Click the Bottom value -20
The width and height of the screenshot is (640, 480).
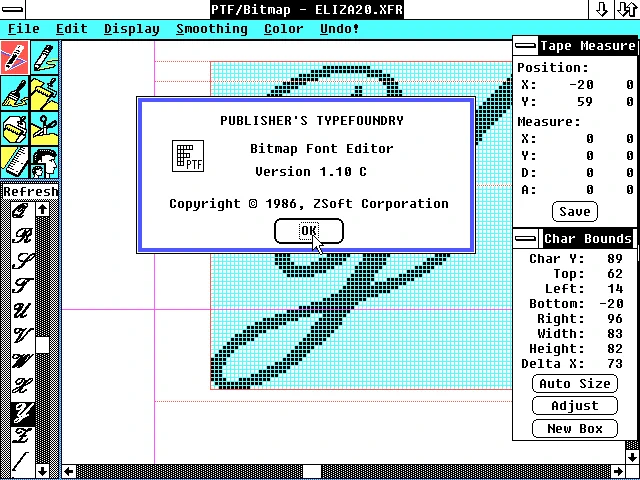611,304
